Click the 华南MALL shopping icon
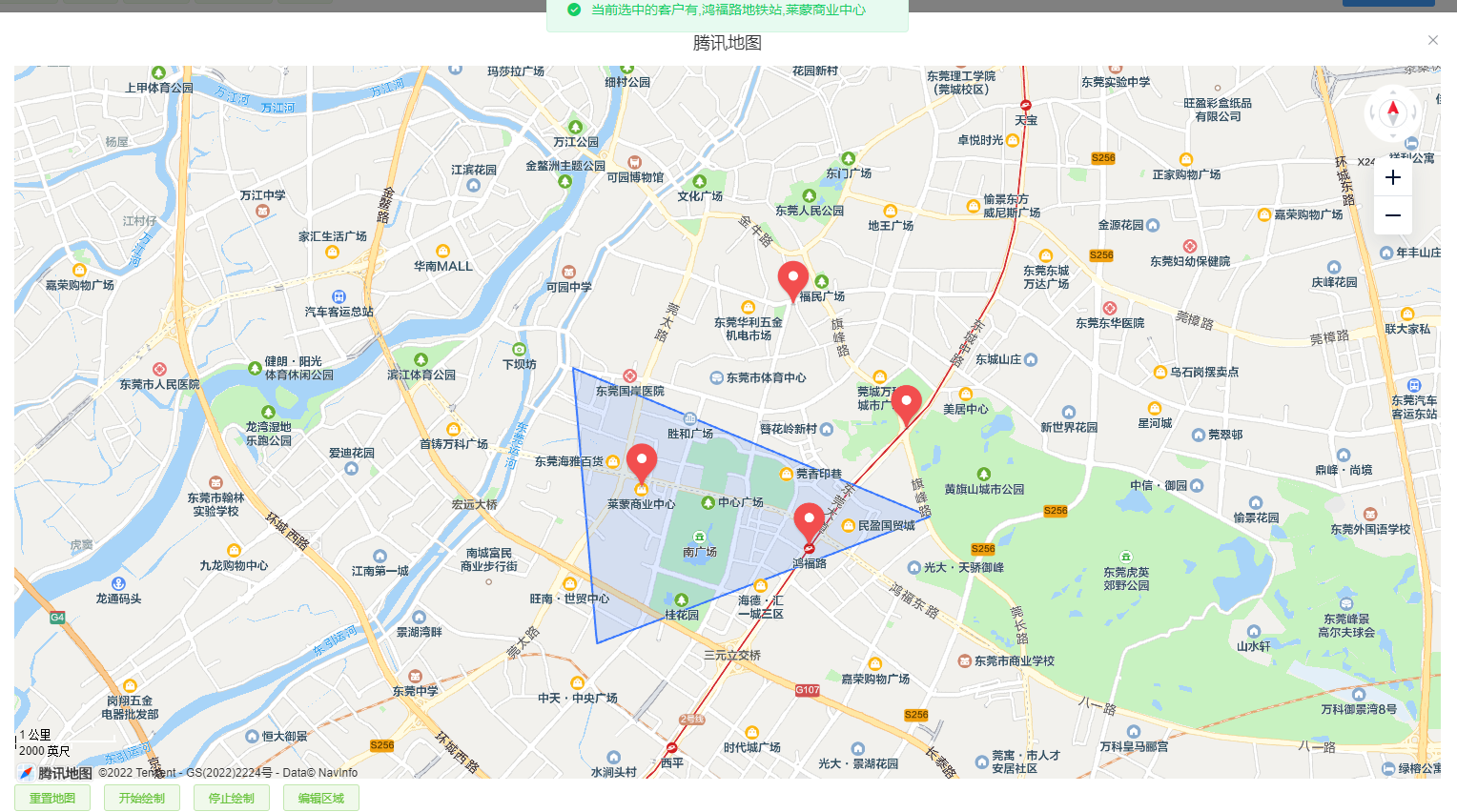This screenshot has height=812, width=1457. [x=443, y=252]
